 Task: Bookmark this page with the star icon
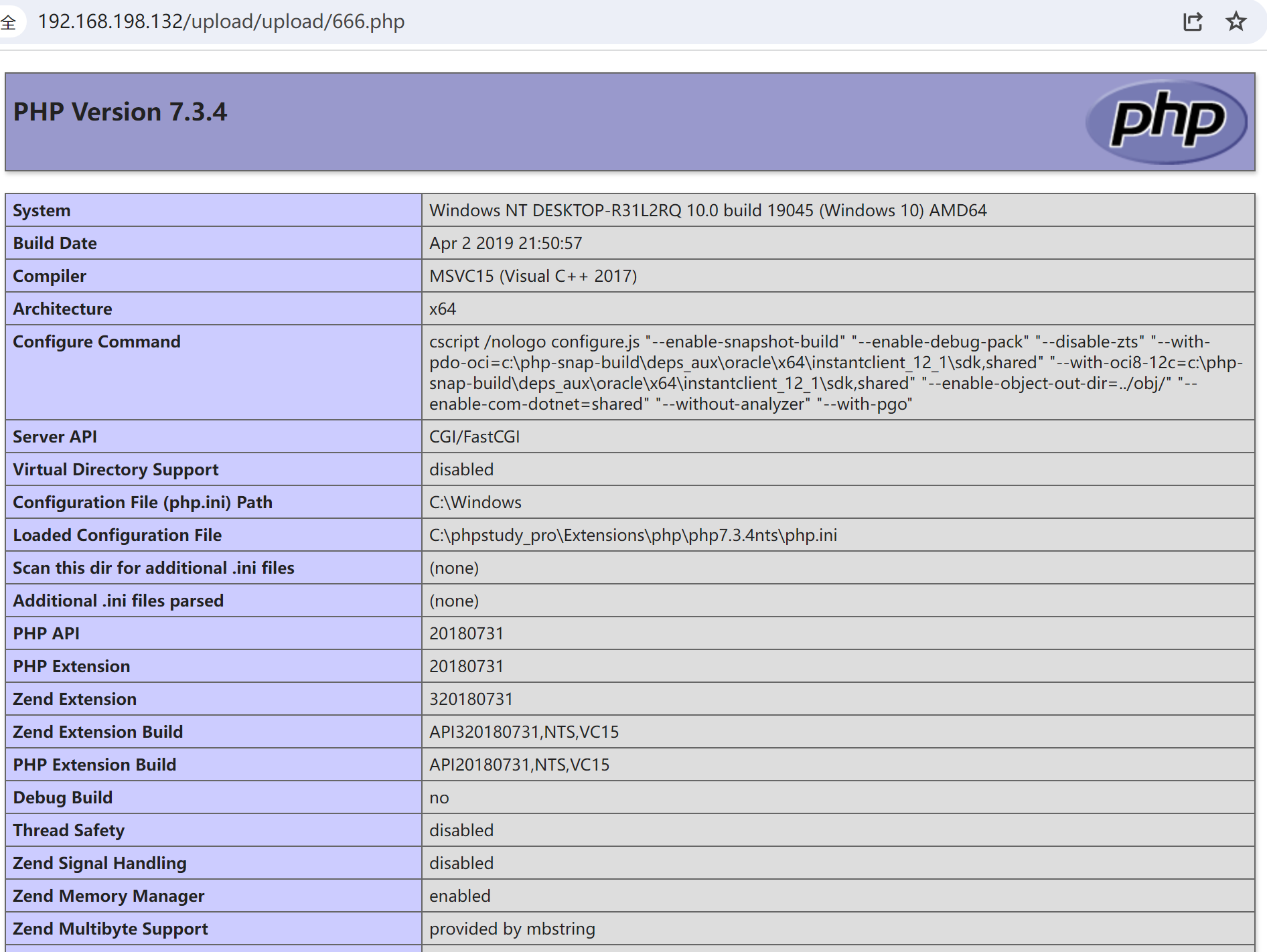1236,21
